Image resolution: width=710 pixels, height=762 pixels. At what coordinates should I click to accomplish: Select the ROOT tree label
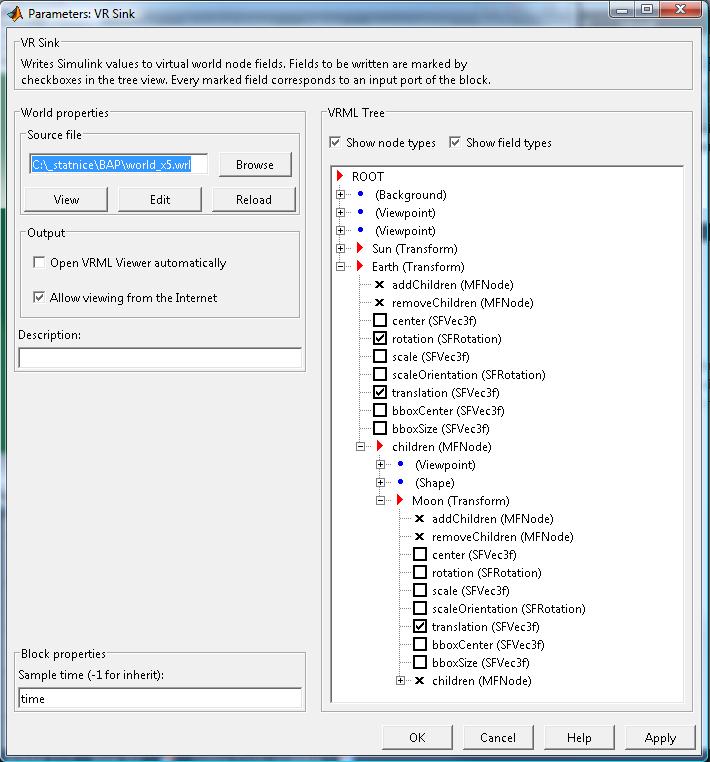tap(368, 176)
